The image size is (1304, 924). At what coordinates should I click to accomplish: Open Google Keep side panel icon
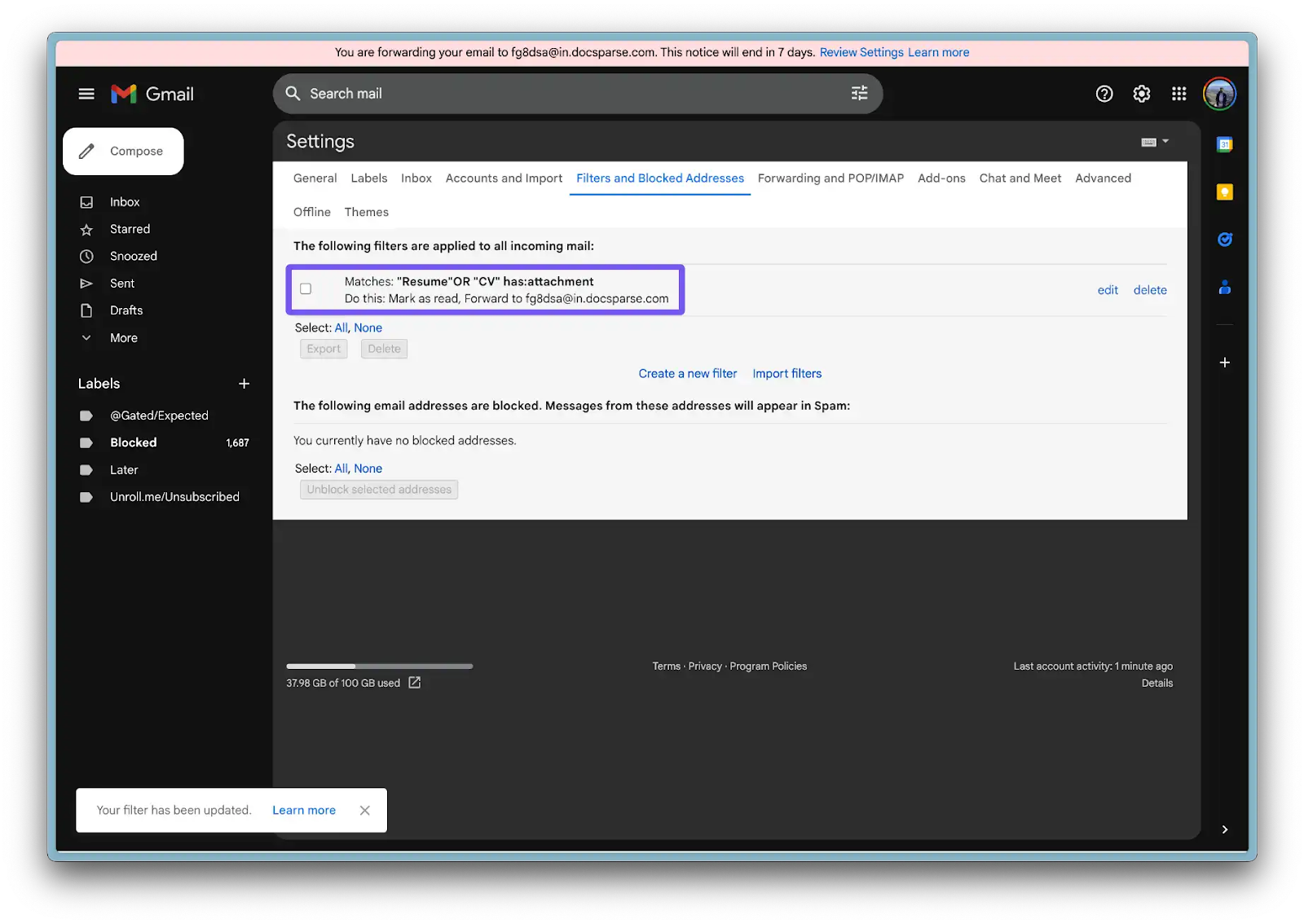[x=1224, y=191]
